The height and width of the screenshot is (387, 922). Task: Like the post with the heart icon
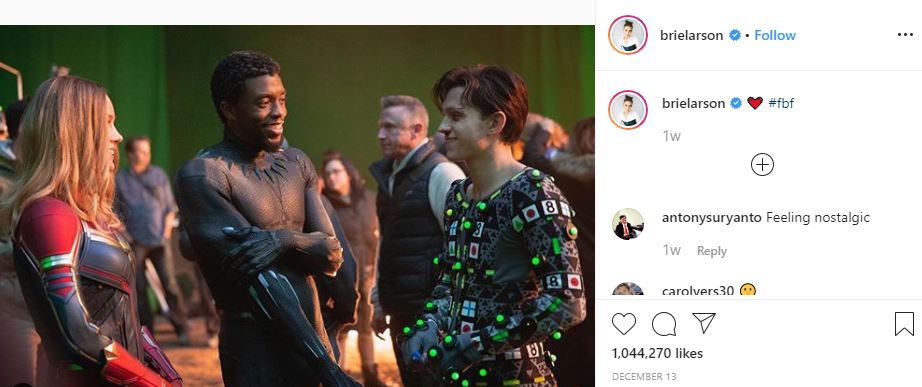[x=624, y=323]
